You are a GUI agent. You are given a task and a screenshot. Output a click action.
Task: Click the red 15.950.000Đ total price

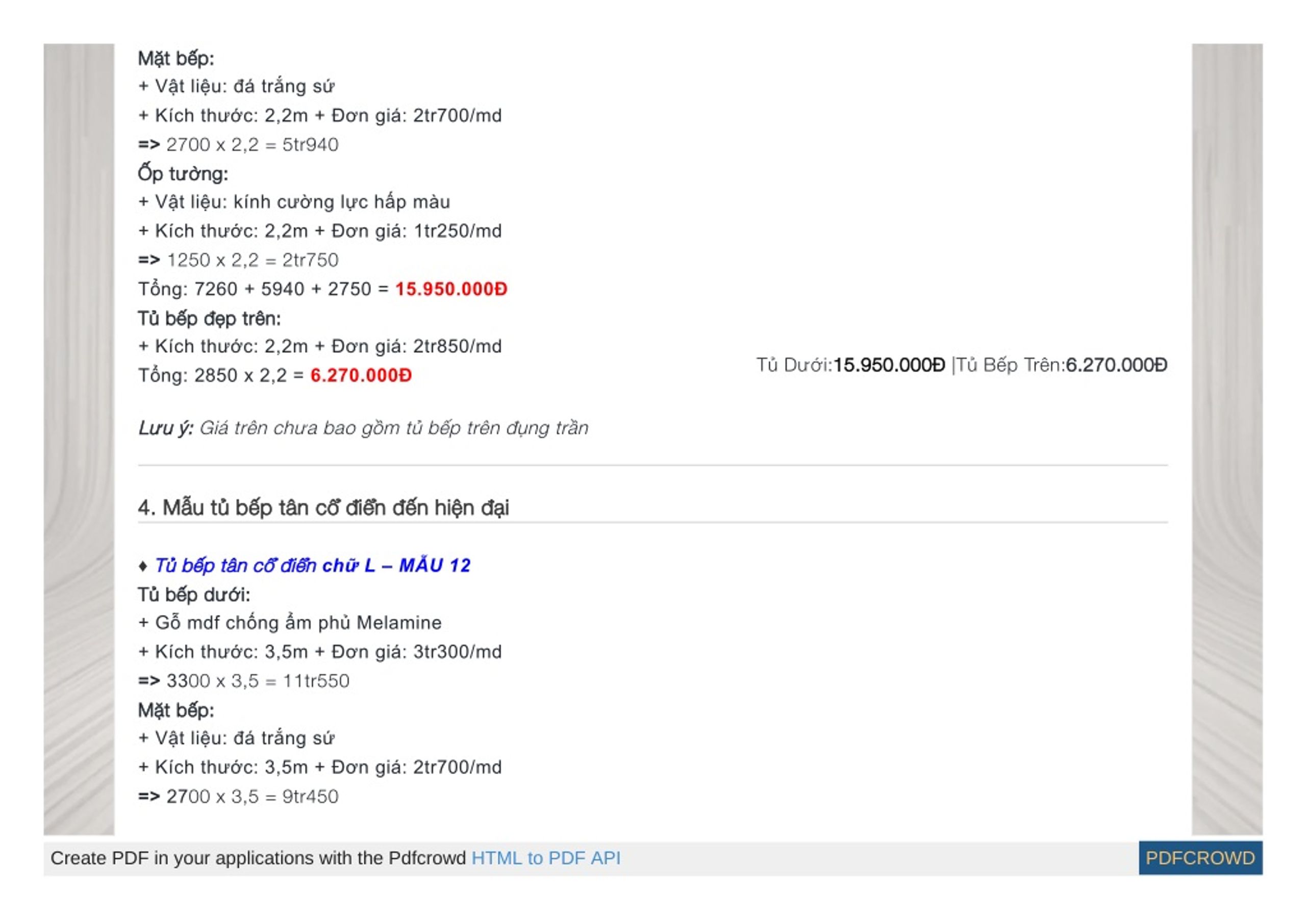coord(450,289)
